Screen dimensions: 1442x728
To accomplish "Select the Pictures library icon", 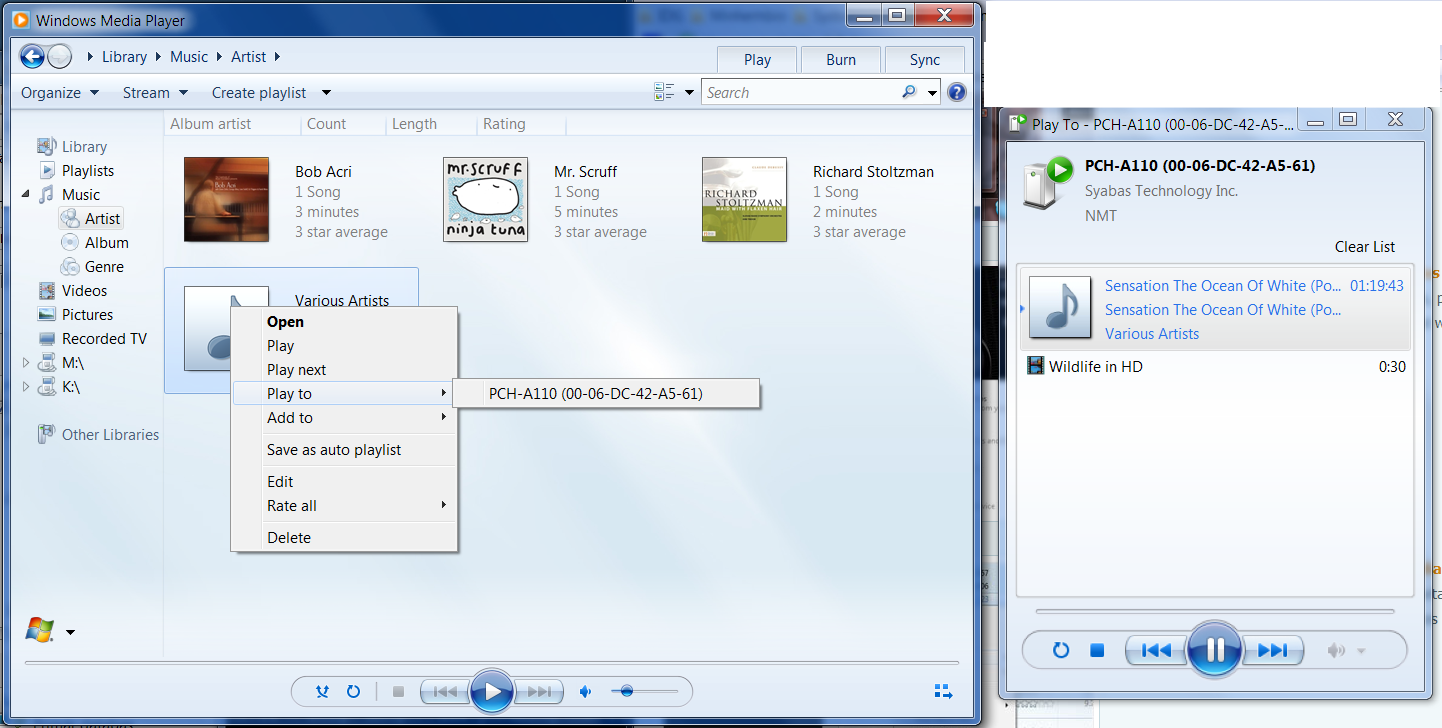I will coord(47,314).
